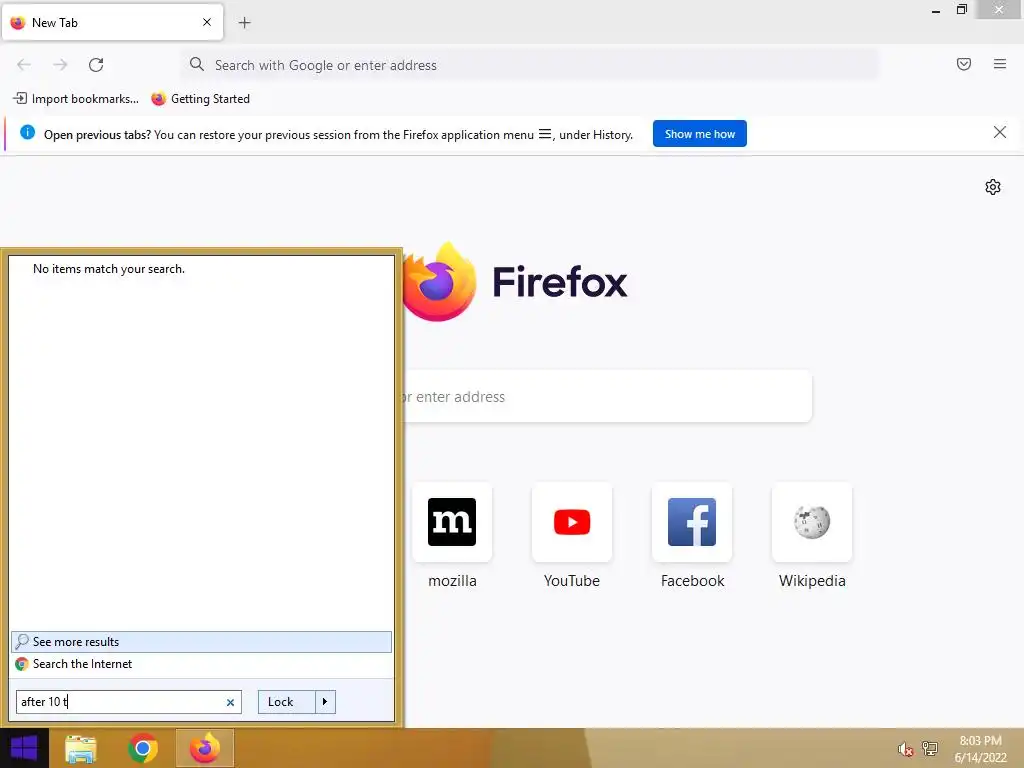Click Search the Internet in Start menu
This screenshot has width=1024, height=768.
(201, 664)
